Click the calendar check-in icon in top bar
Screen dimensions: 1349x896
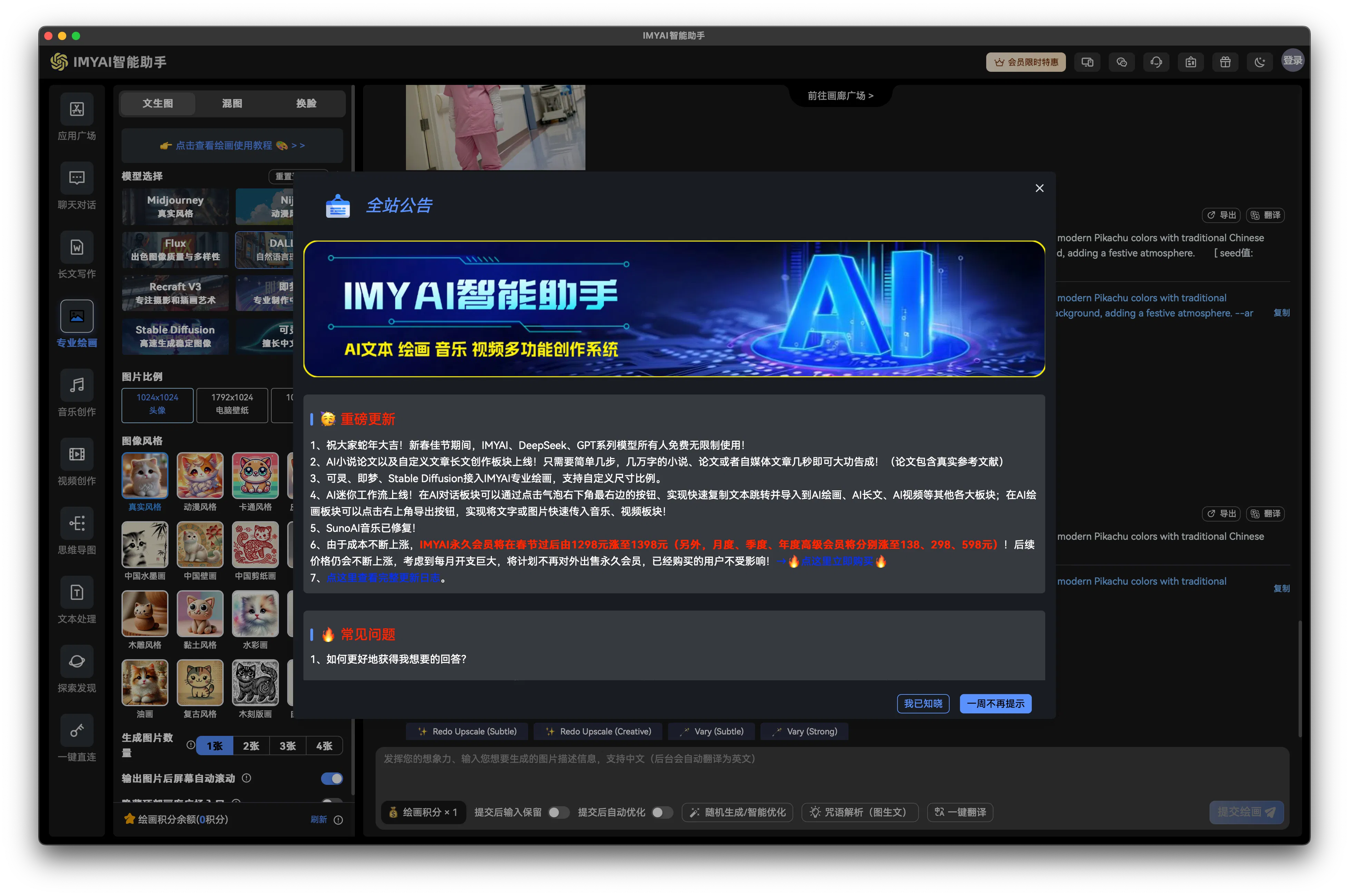(1191, 62)
